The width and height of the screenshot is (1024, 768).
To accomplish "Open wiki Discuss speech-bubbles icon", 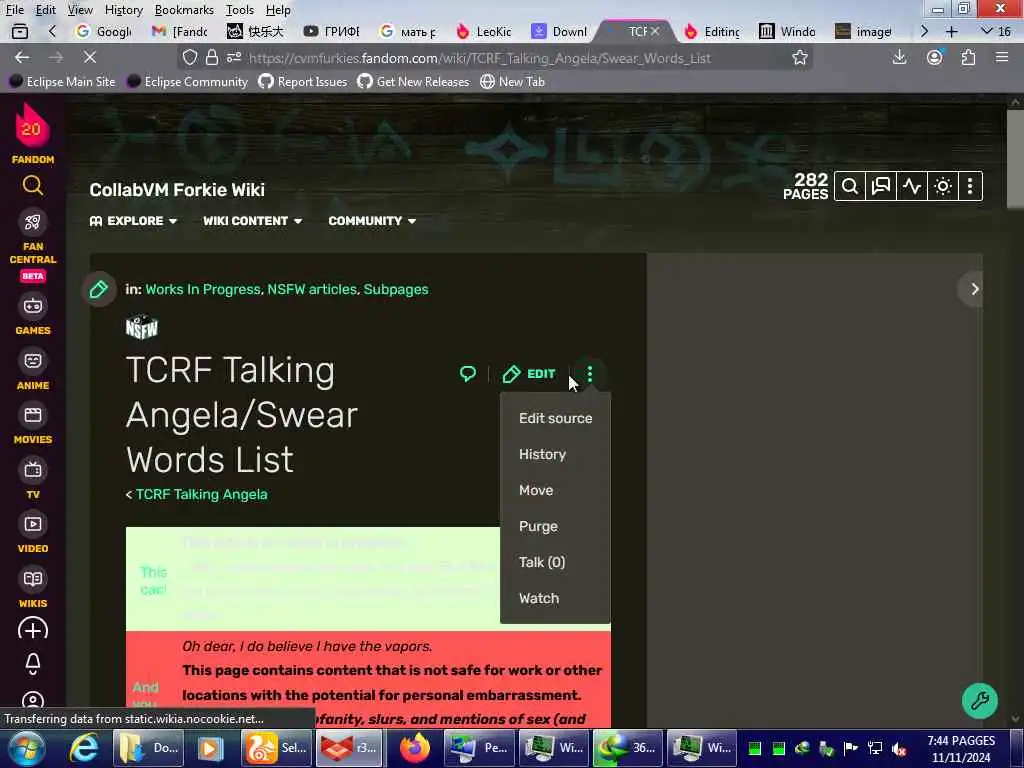I will pyautogui.click(x=880, y=187).
